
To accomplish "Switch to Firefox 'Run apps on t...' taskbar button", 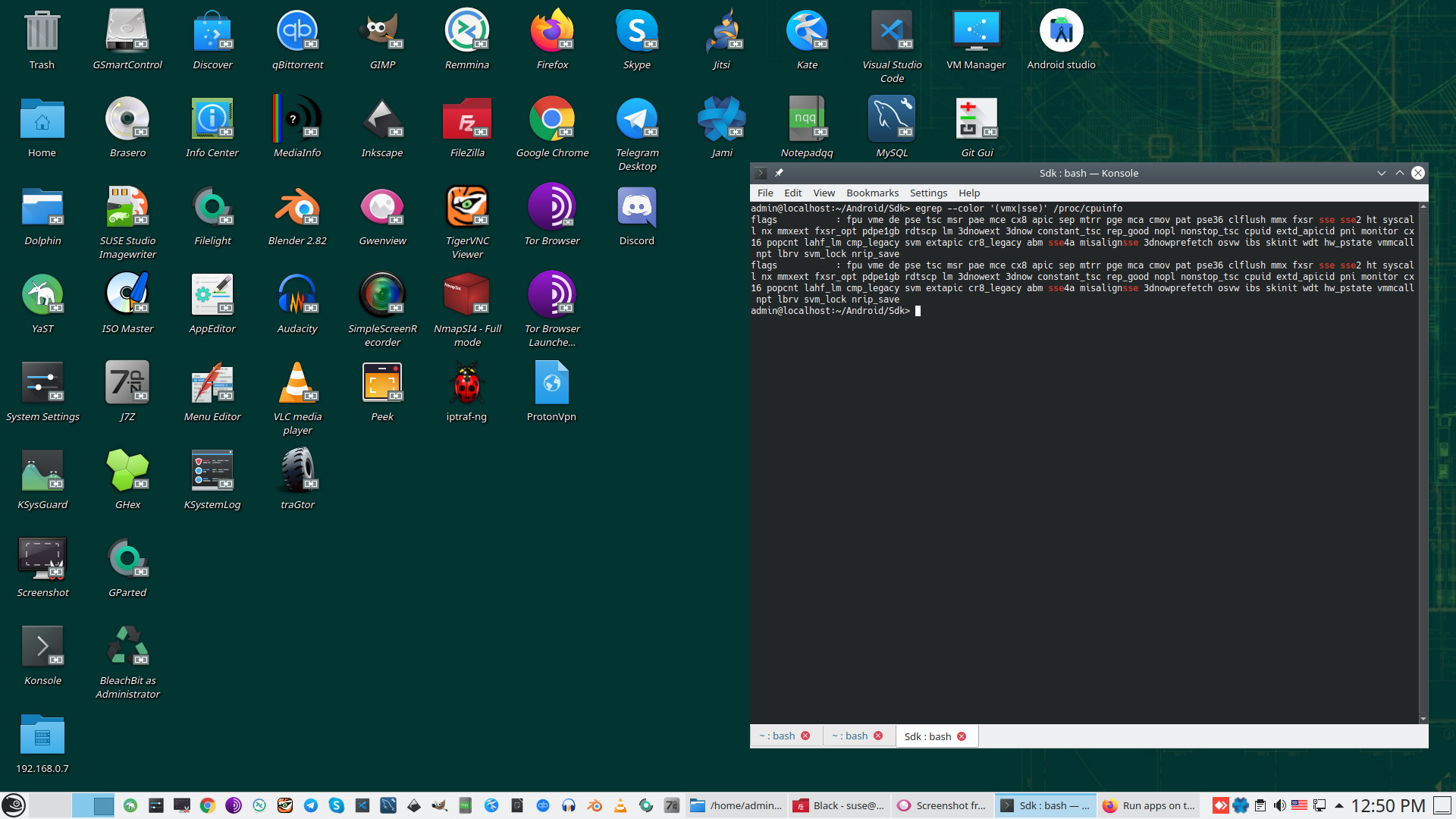I will 1148,805.
